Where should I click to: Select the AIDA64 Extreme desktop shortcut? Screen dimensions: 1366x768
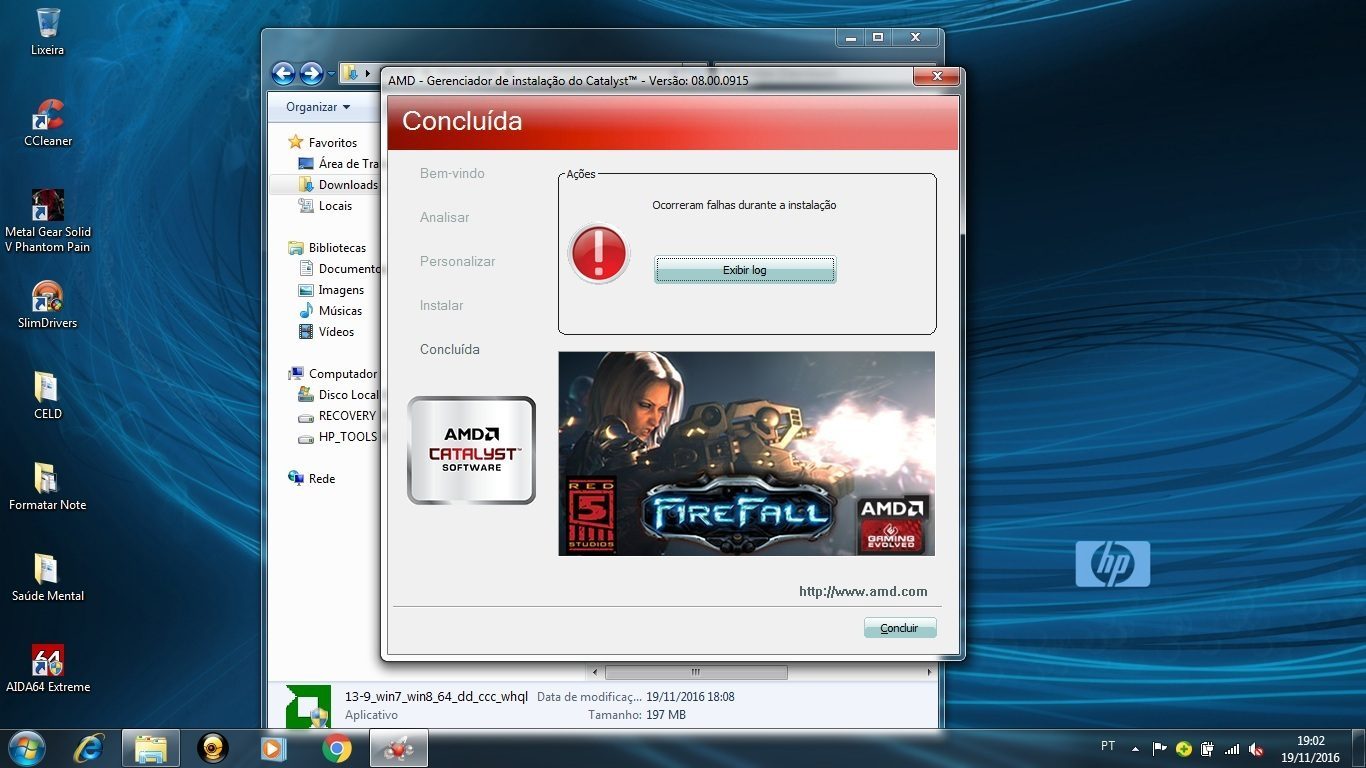pos(47,669)
